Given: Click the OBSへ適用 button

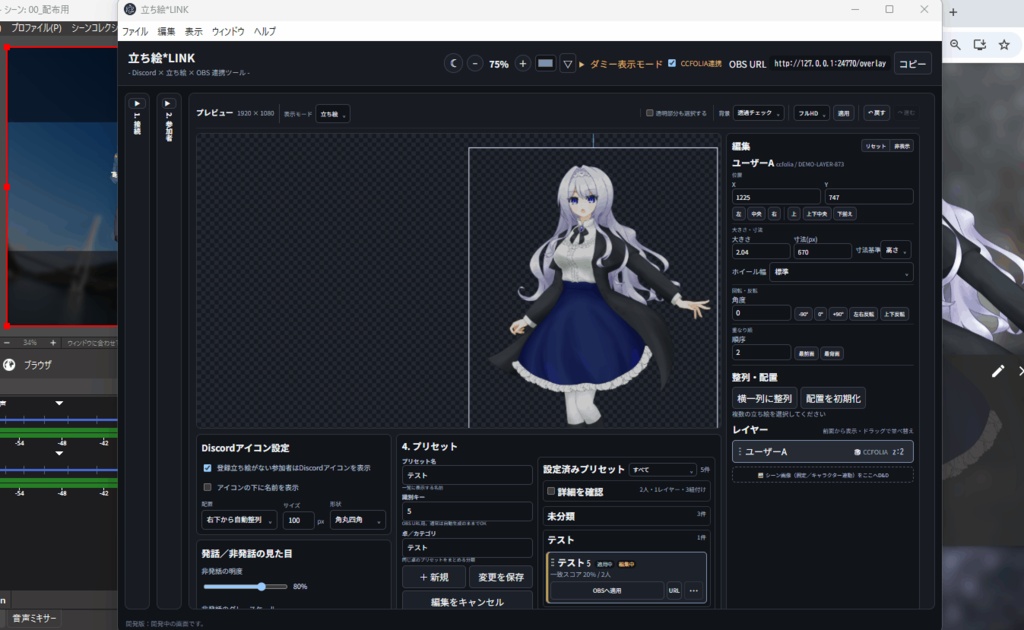Looking at the screenshot, I should click(607, 590).
